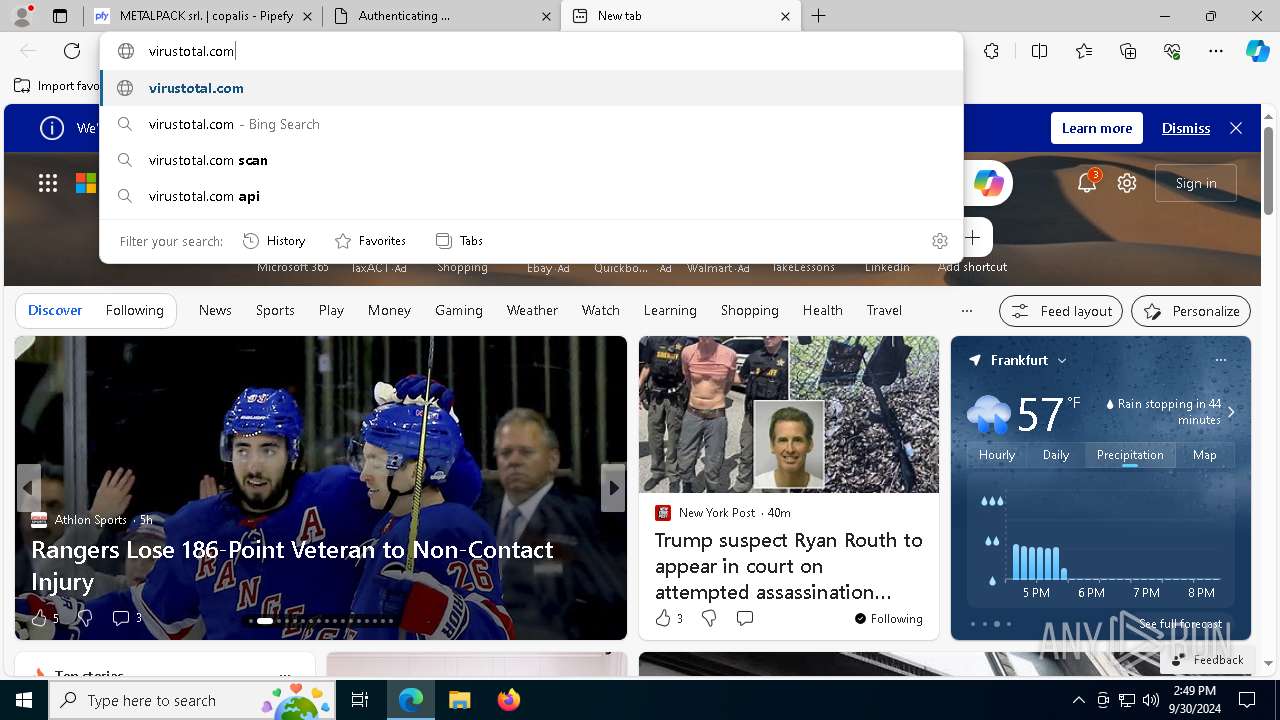Expand next weather info arrow

1231,412
